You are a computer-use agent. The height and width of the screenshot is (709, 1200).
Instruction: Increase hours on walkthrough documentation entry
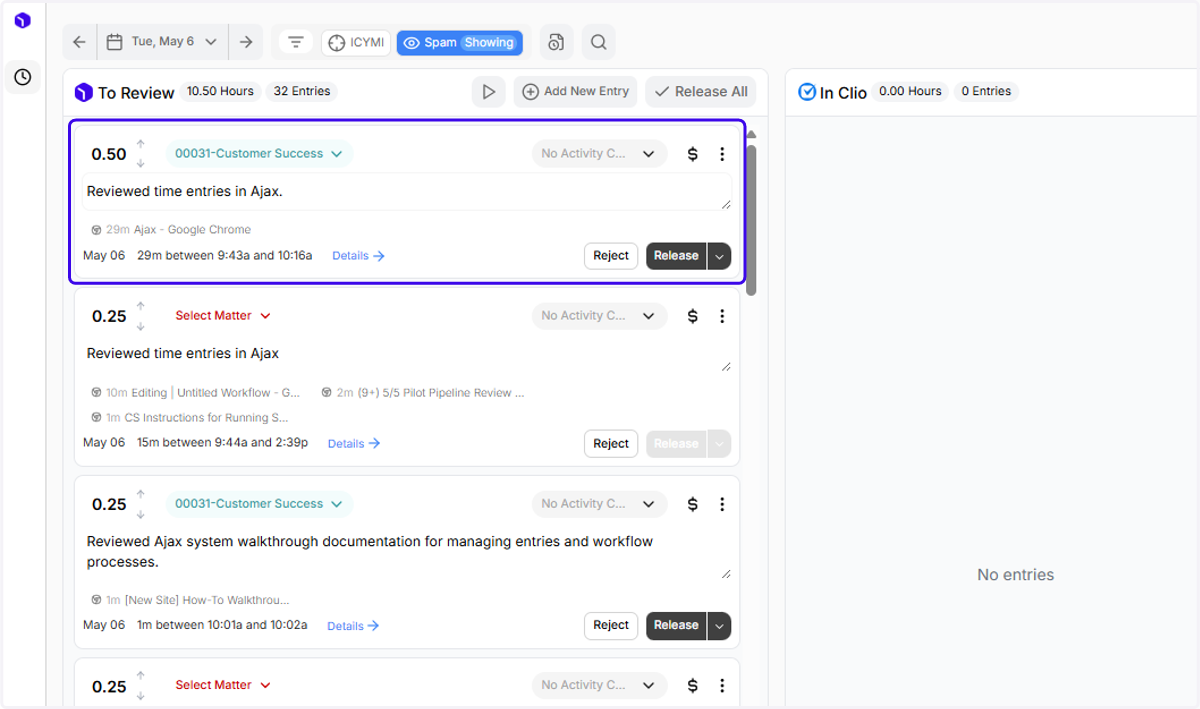[140, 495]
